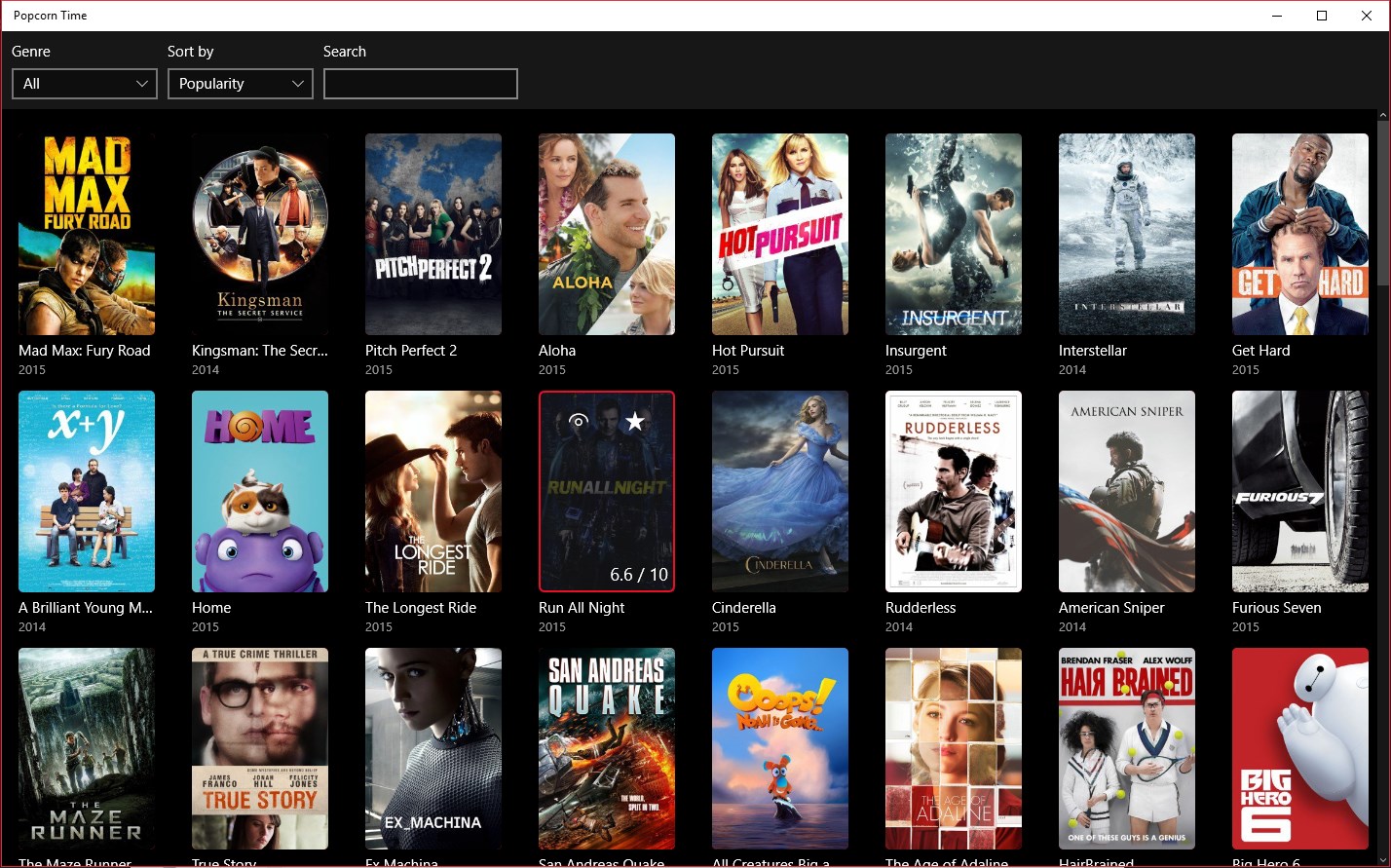Click the 'The Longest Ride' title text
This screenshot has height=868, width=1391.
click(x=421, y=608)
